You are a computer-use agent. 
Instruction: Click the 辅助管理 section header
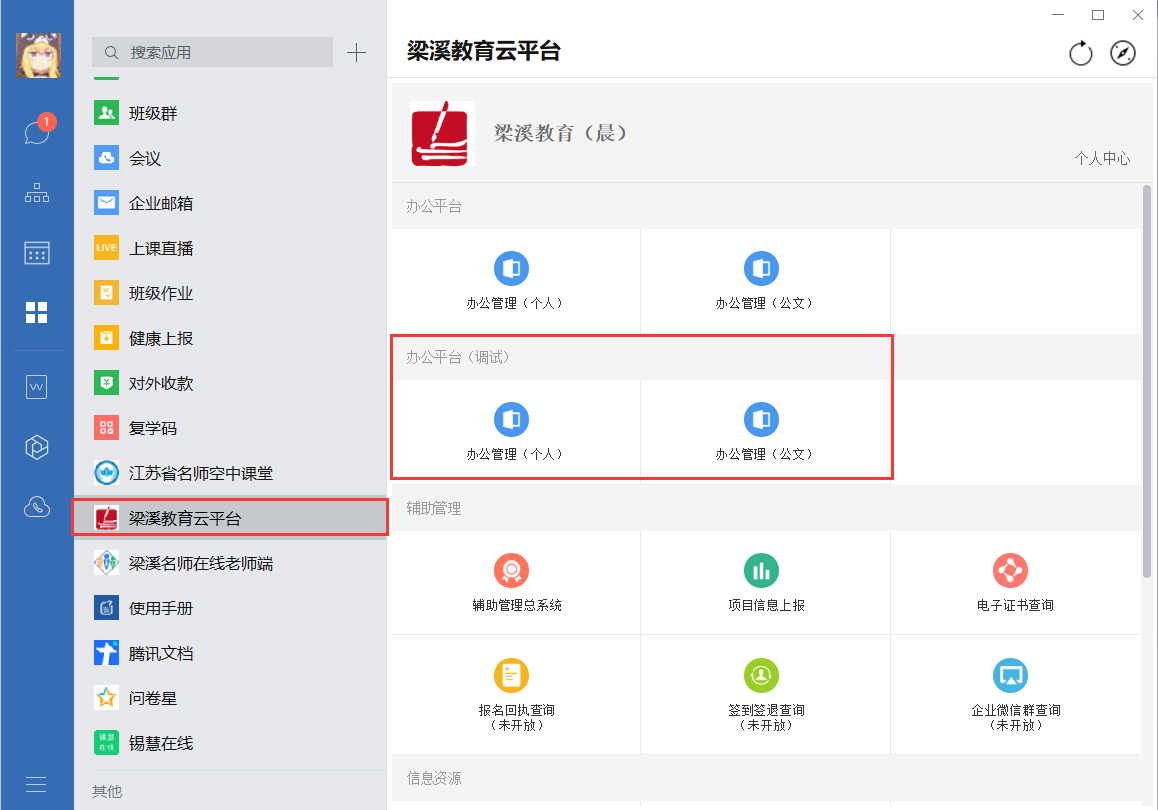[434, 508]
